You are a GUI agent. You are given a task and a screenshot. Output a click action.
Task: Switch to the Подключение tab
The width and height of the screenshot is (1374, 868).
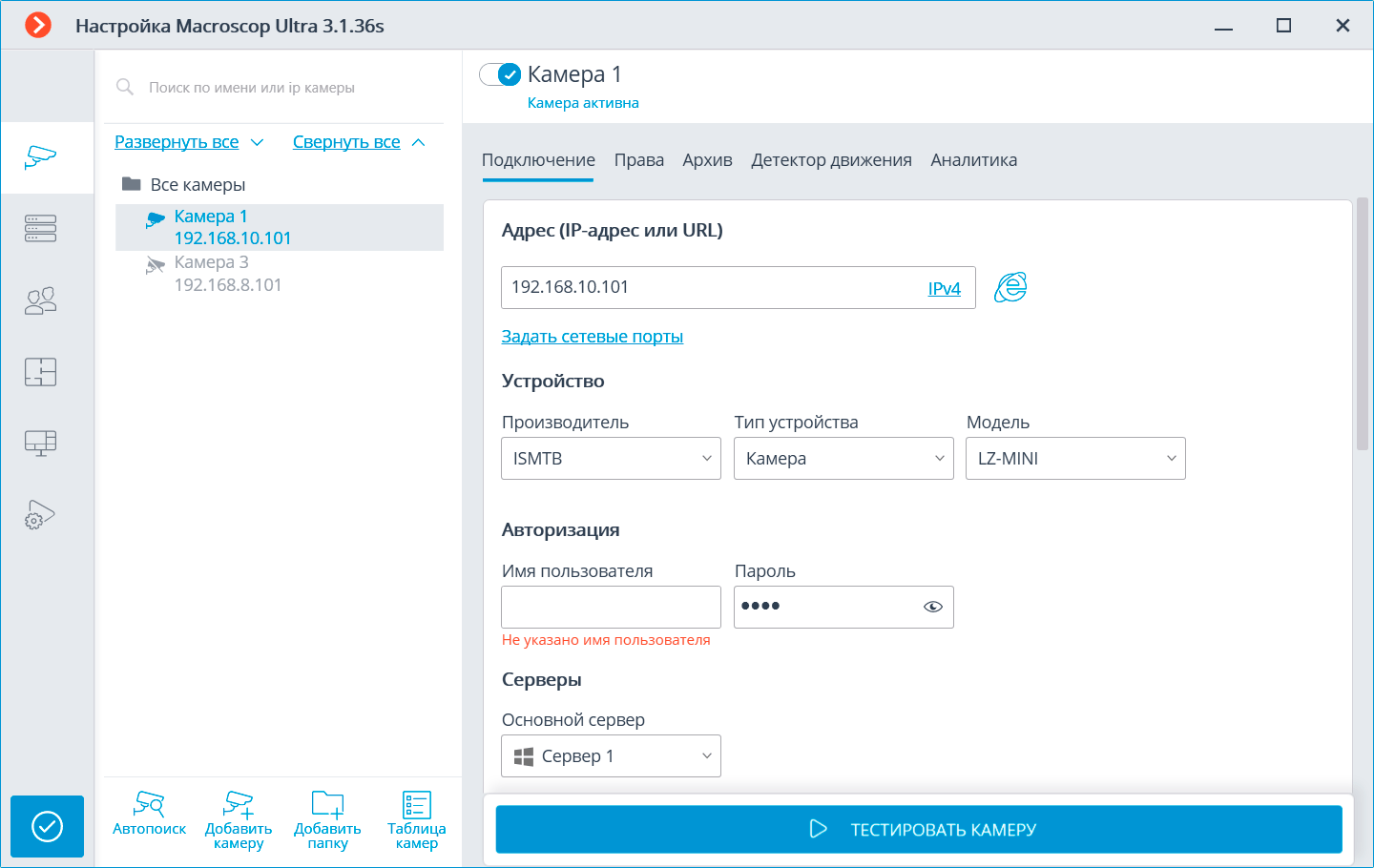point(538,160)
